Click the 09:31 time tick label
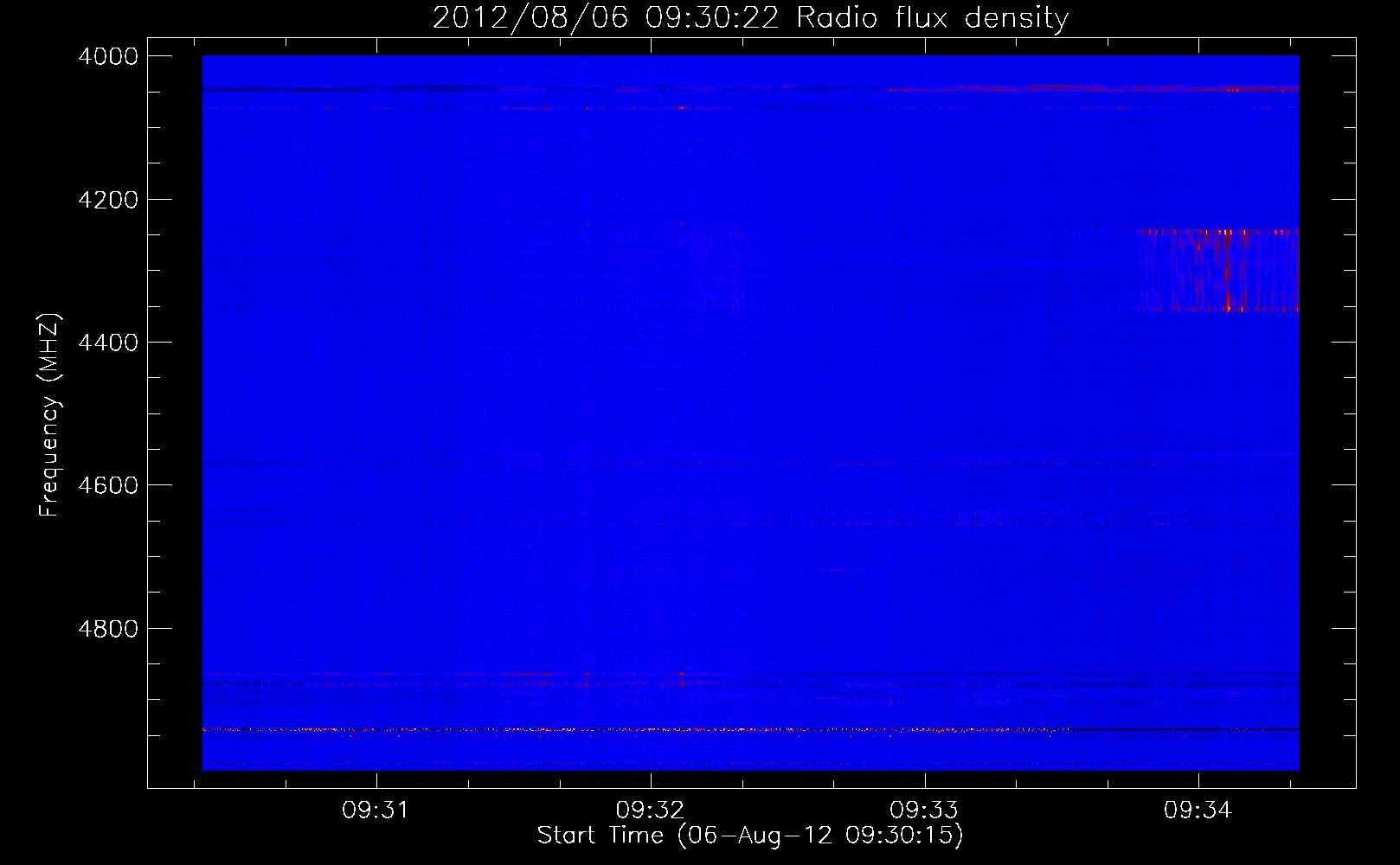The image size is (1400, 865). (376, 811)
